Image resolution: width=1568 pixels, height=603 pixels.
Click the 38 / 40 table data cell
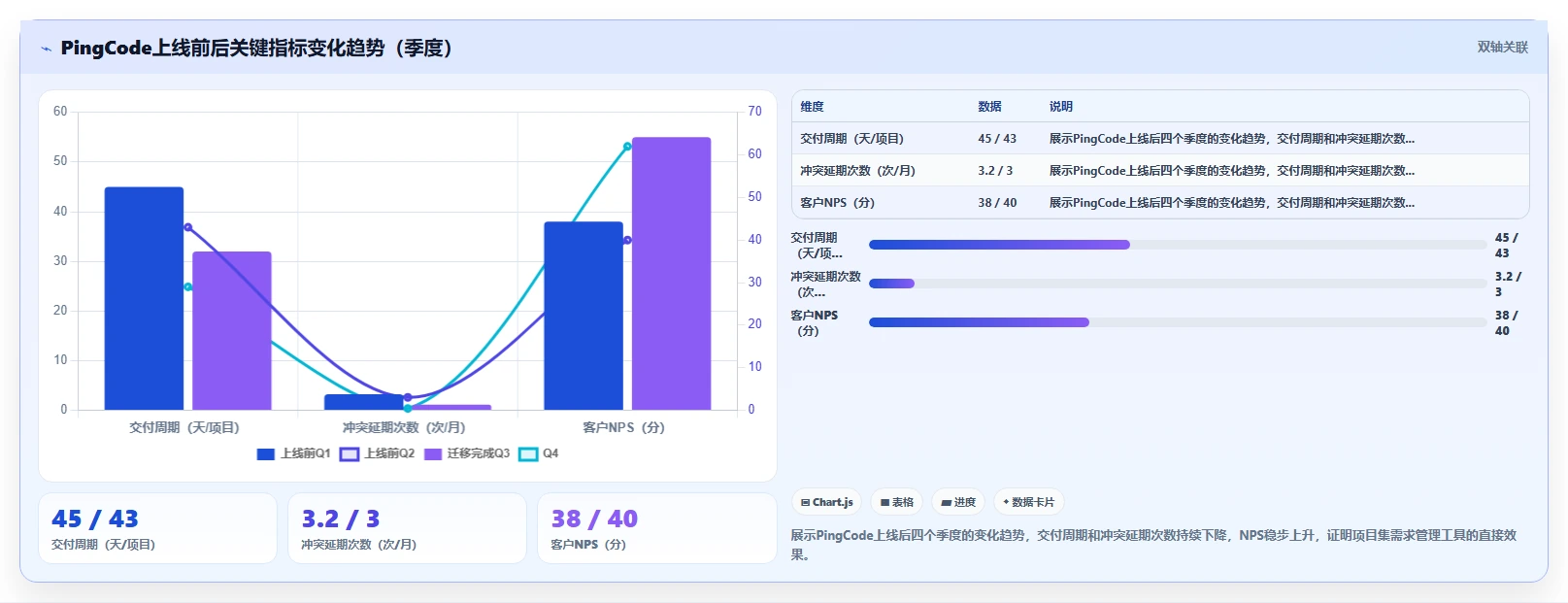tap(997, 203)
